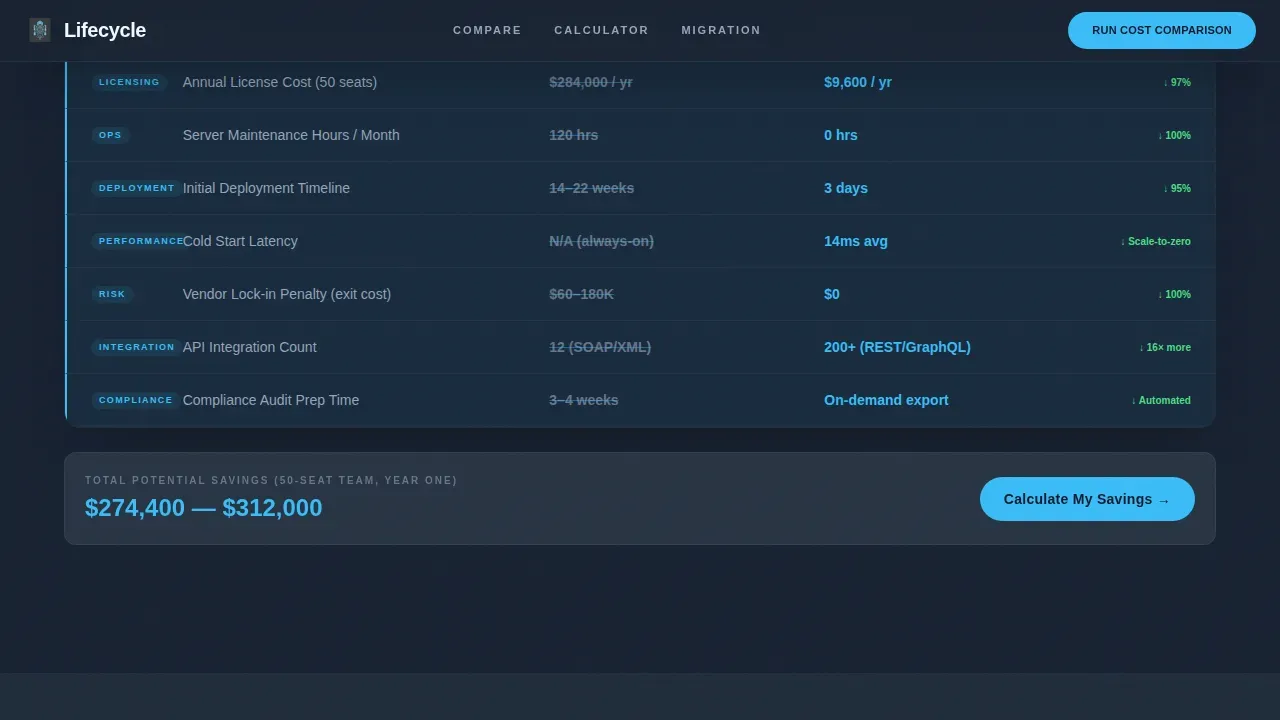The image size is (1280, 720).
Task: Click Calculate My Savings button
Action: click(x=1087, y=499)
